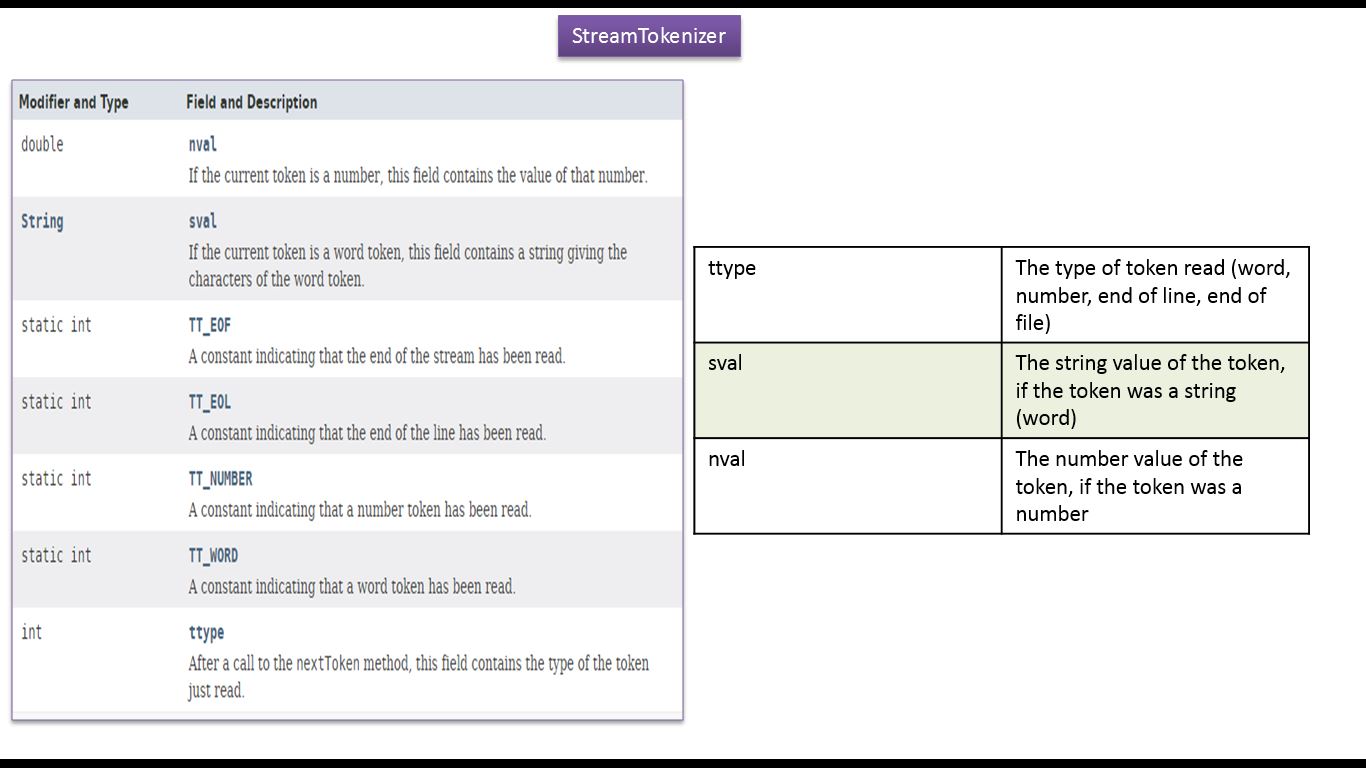Select the nval cell in right table
The width and height of the screenshot is (1366, 768).
tap(847, 485)
